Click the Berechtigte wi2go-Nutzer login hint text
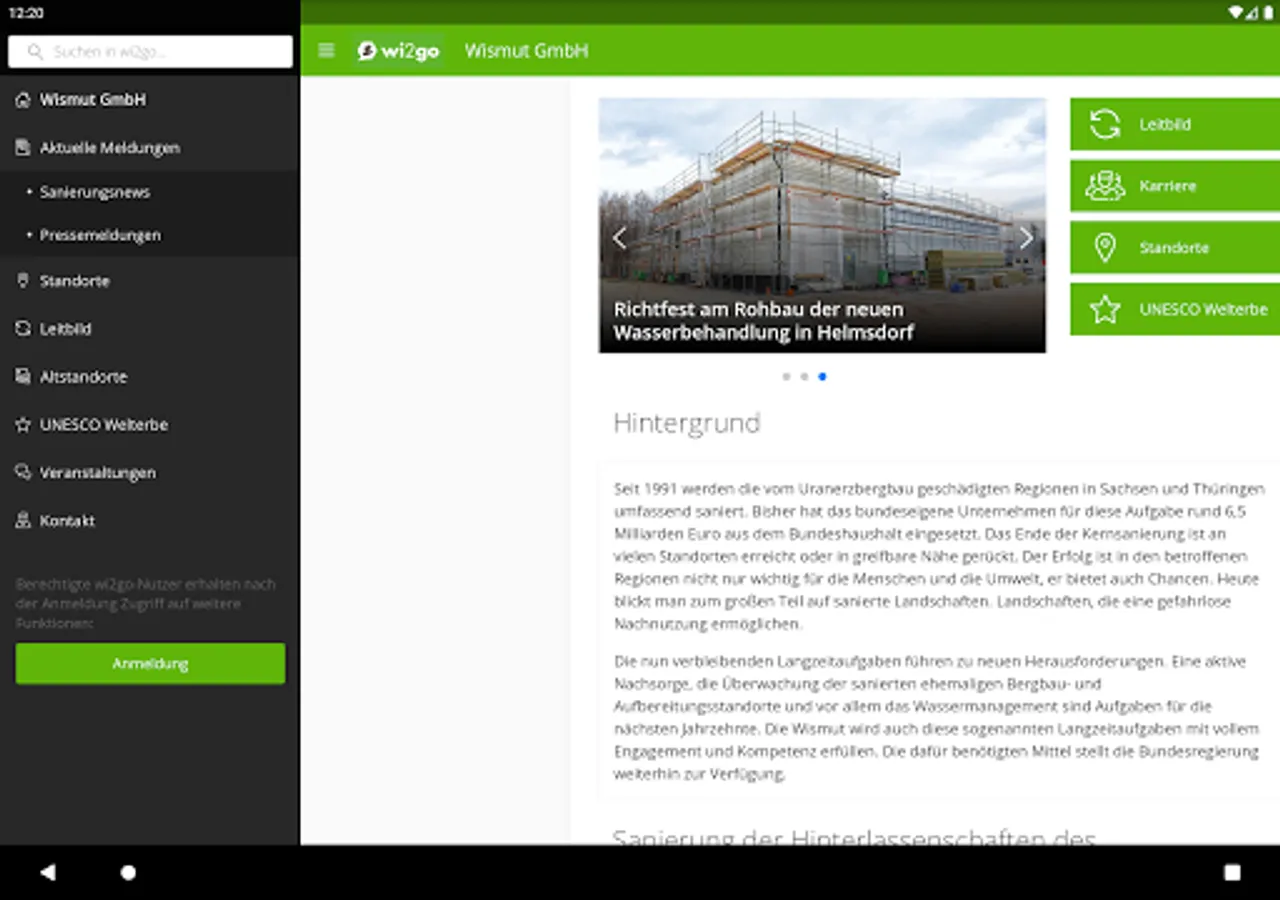This screenshot has width=1280, height=900. pyautogui.click(x=145, y=603)
